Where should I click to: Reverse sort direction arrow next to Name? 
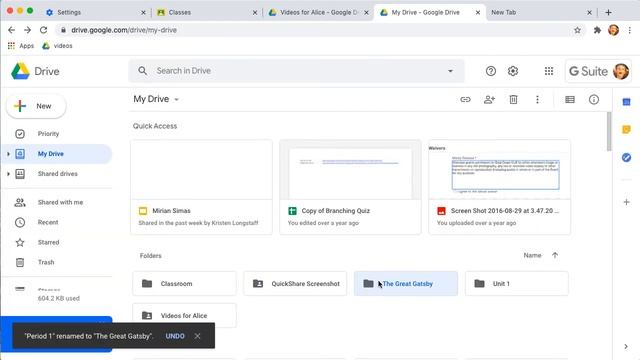pyautogui.click(x=555, y=255)
